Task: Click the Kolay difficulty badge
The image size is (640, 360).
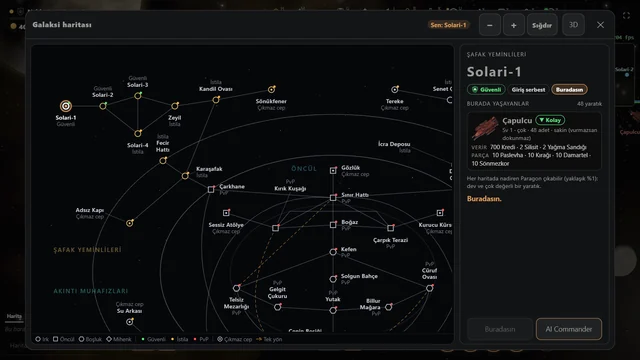Action: 550,120
